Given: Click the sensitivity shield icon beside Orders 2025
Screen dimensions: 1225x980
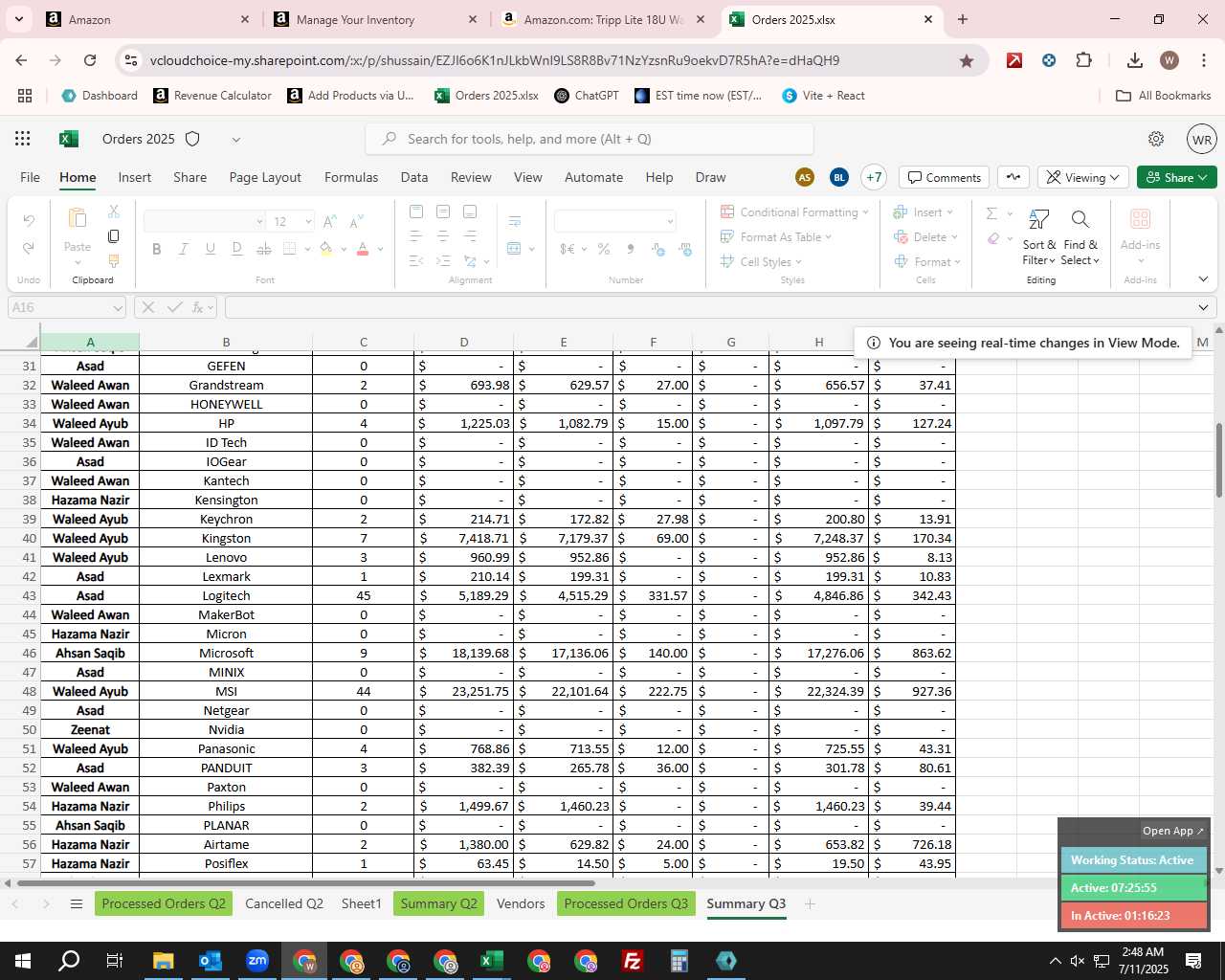Looking at the screenshot, I should 192,139.
